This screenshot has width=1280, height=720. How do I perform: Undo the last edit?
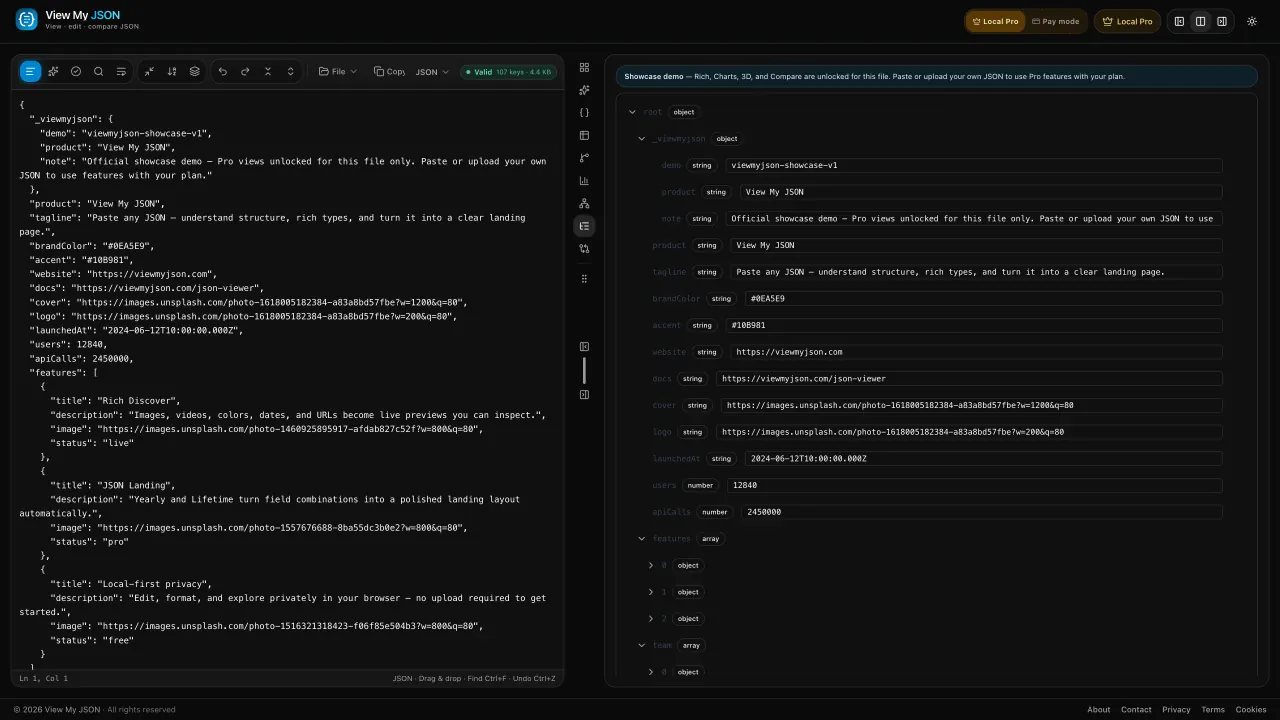[223, 71]
